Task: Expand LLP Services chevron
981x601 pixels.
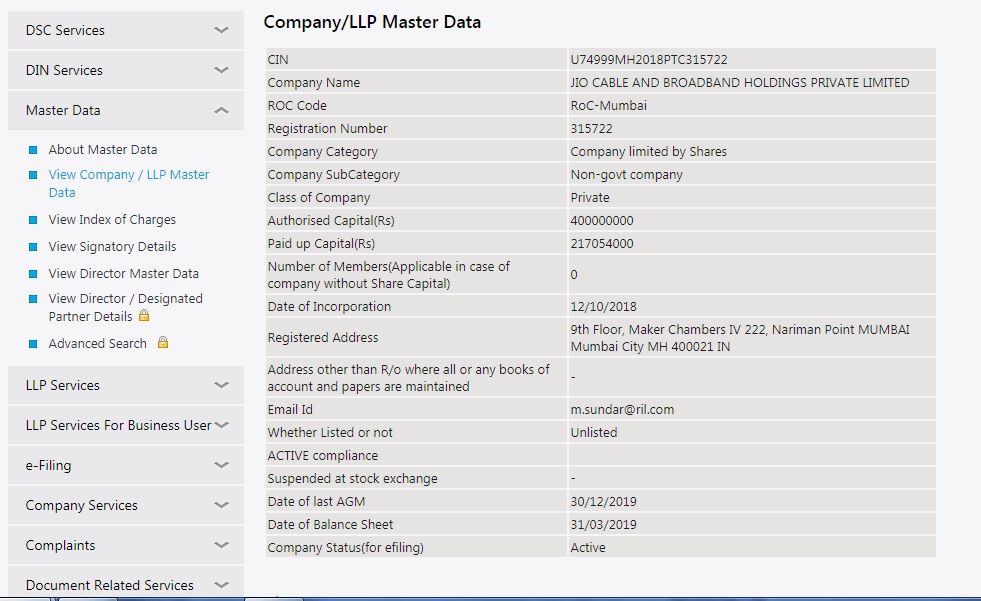Action: tap(221, 385)
